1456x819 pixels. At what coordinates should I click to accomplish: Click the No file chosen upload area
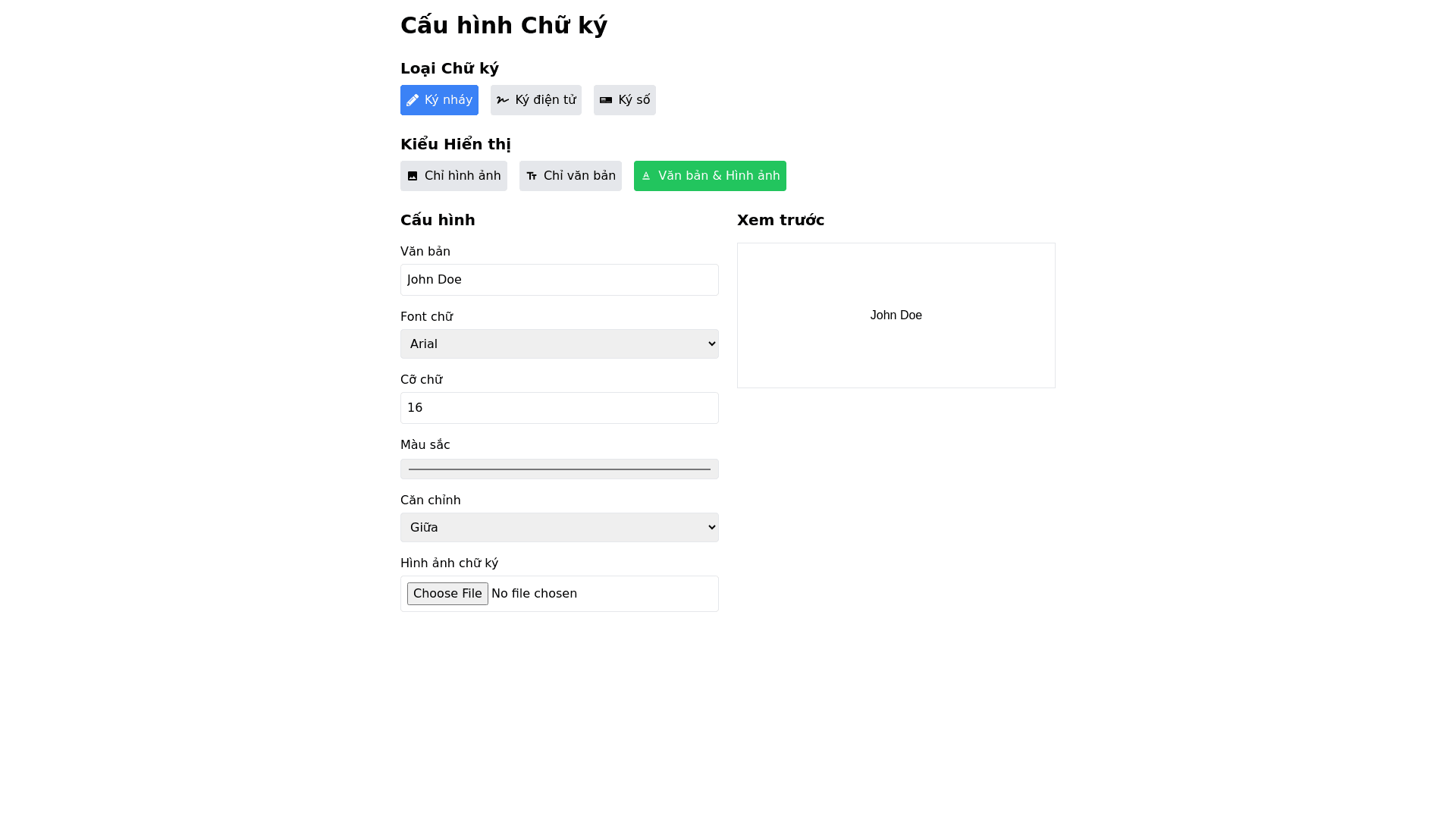point(534,594)
